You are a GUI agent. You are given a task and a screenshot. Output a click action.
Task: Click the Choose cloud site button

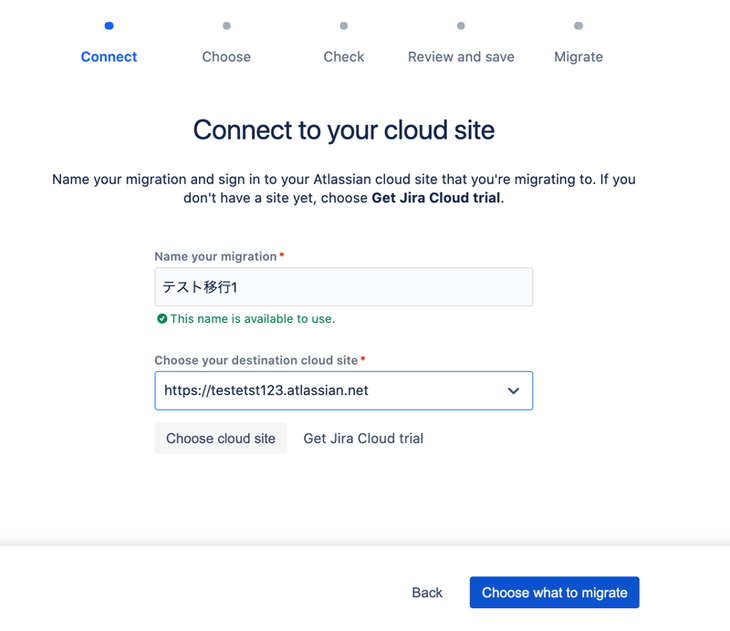(221, 438)
